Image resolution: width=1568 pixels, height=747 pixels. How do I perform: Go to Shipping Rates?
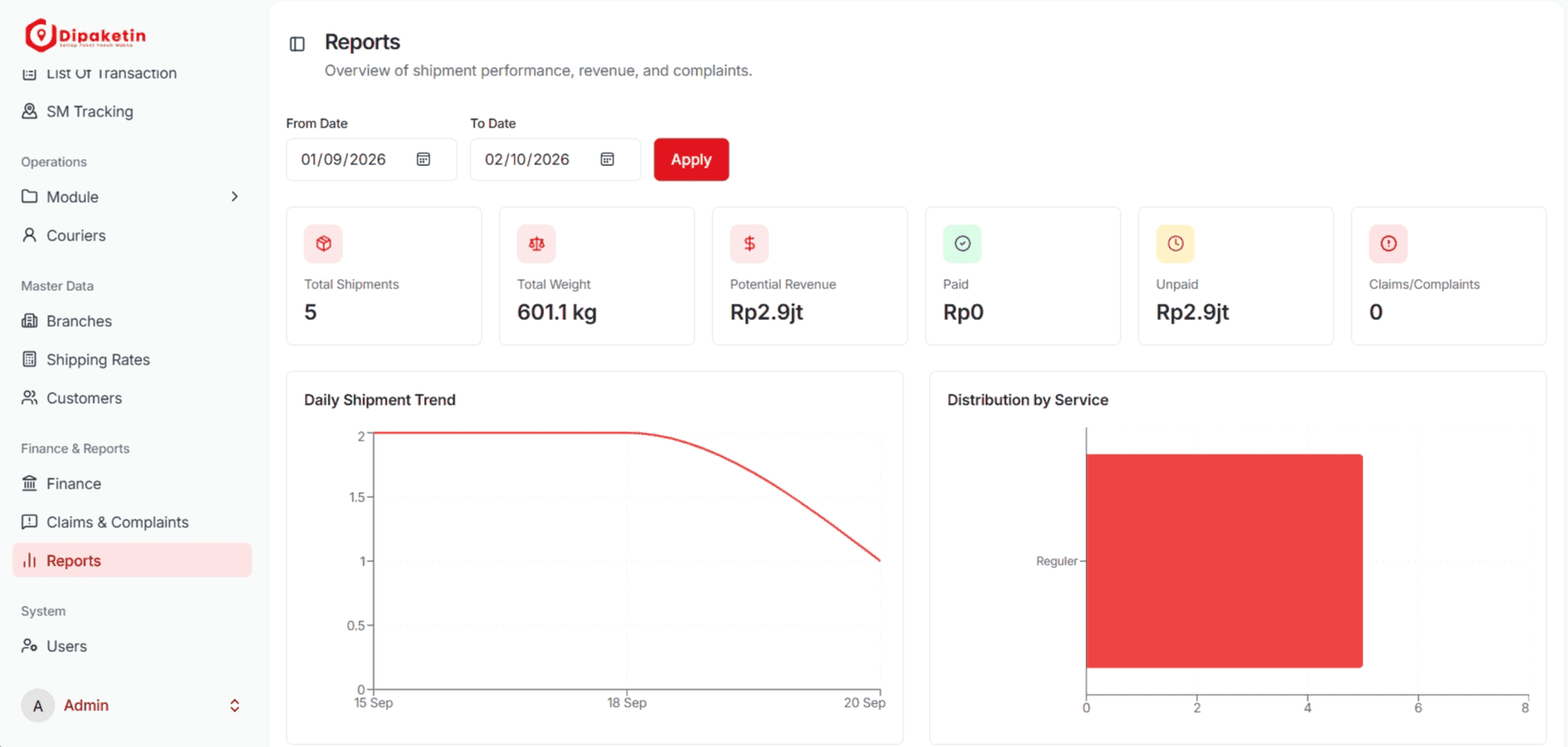[133, 359]
